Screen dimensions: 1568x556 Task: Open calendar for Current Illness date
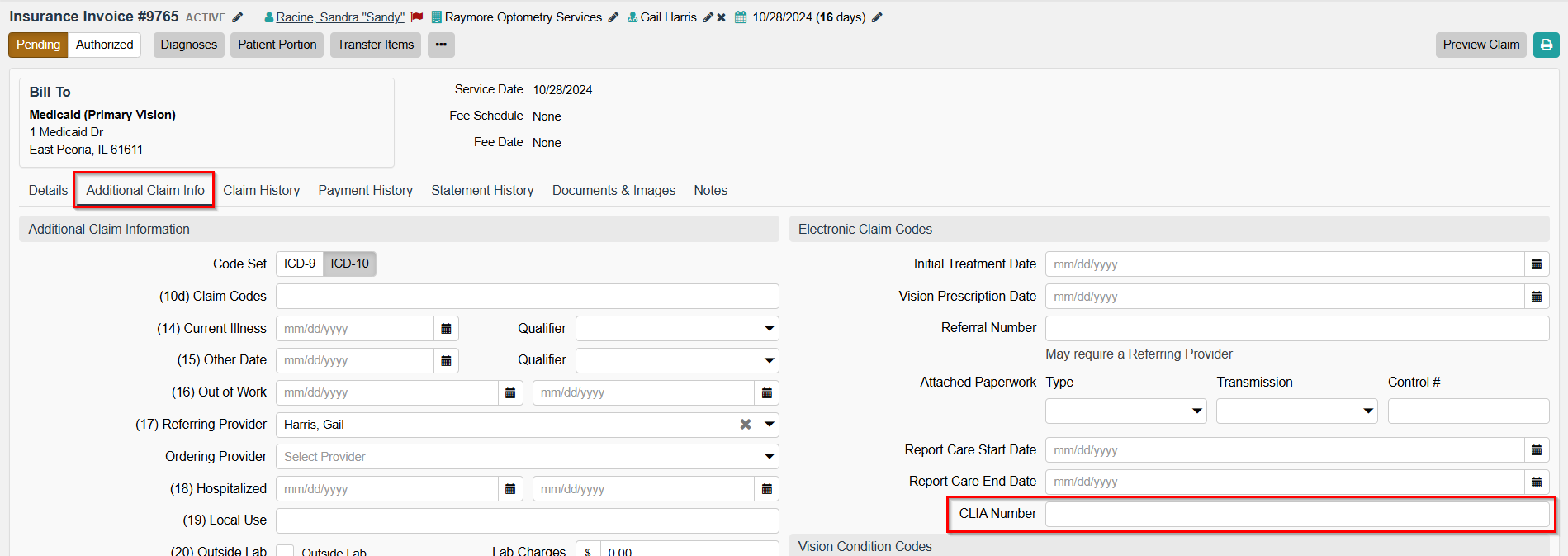click(446, 329)
